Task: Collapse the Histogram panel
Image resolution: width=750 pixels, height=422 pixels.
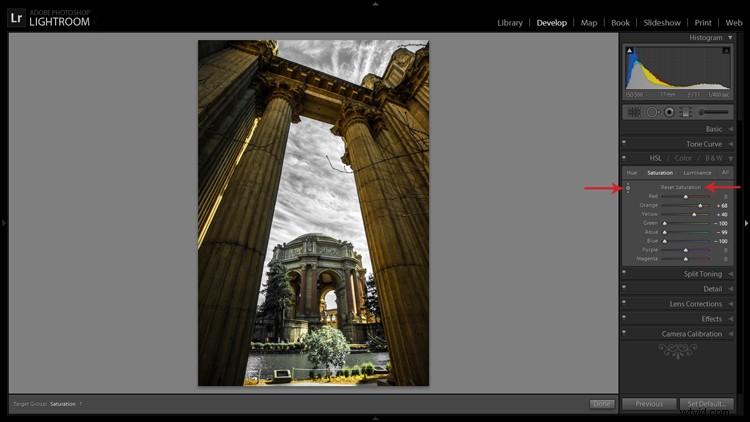Action: click(730, 37)
